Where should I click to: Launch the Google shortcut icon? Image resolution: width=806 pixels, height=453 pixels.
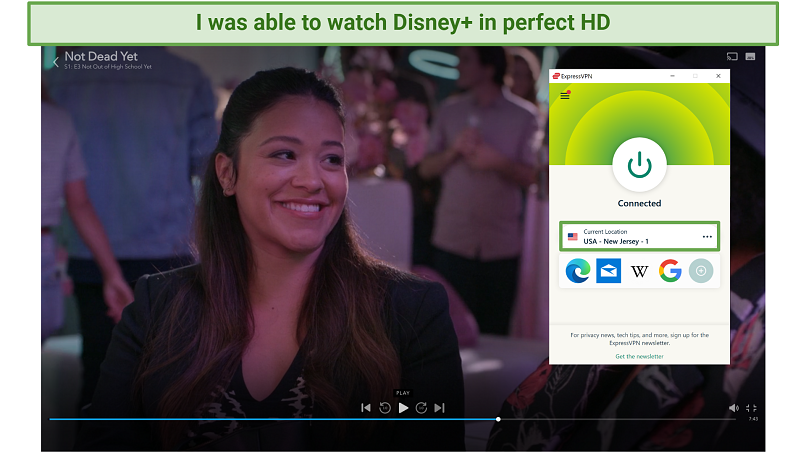pyautogui.click(x=670, y=270)
